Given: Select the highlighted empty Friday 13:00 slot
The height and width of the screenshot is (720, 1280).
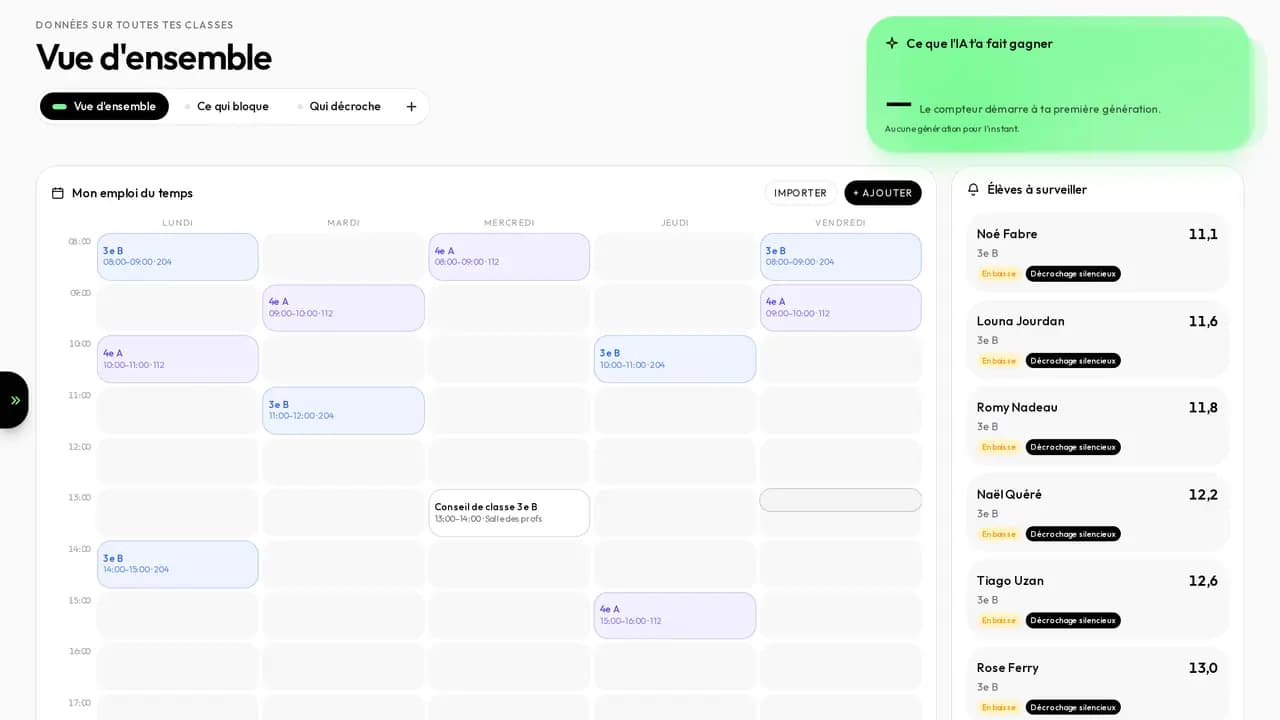Looking at the screenshot, I should [x=841, y=500].
